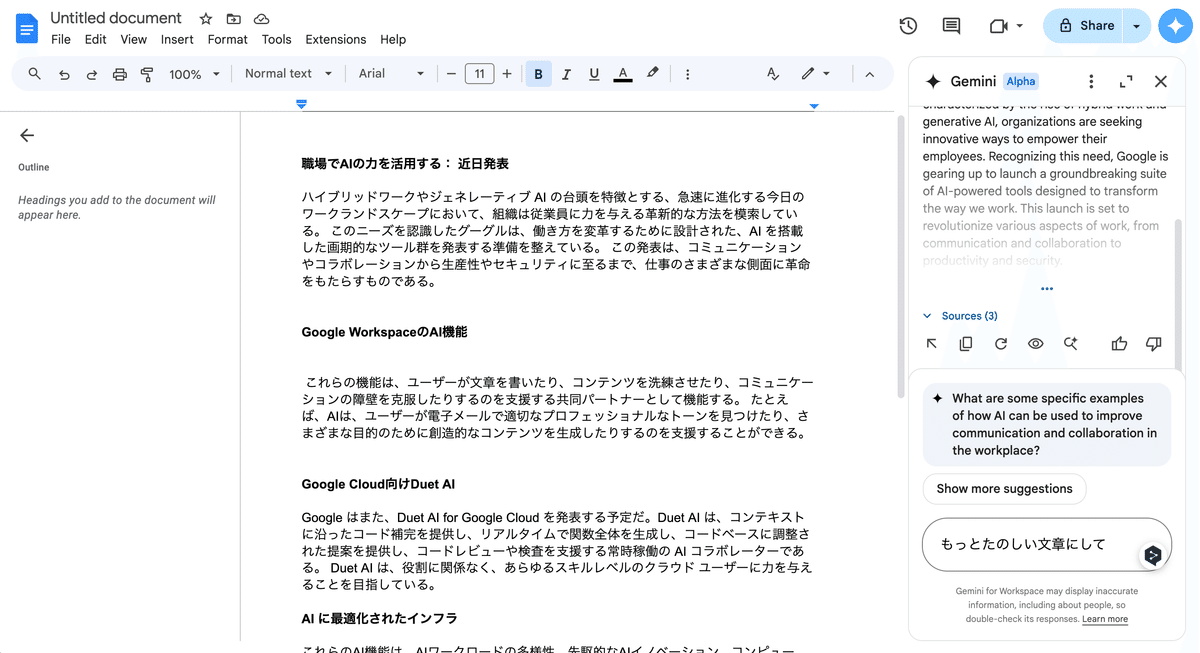
Task: Open version history clock icon
Action: pyautogui.click(x=908, y=26)
